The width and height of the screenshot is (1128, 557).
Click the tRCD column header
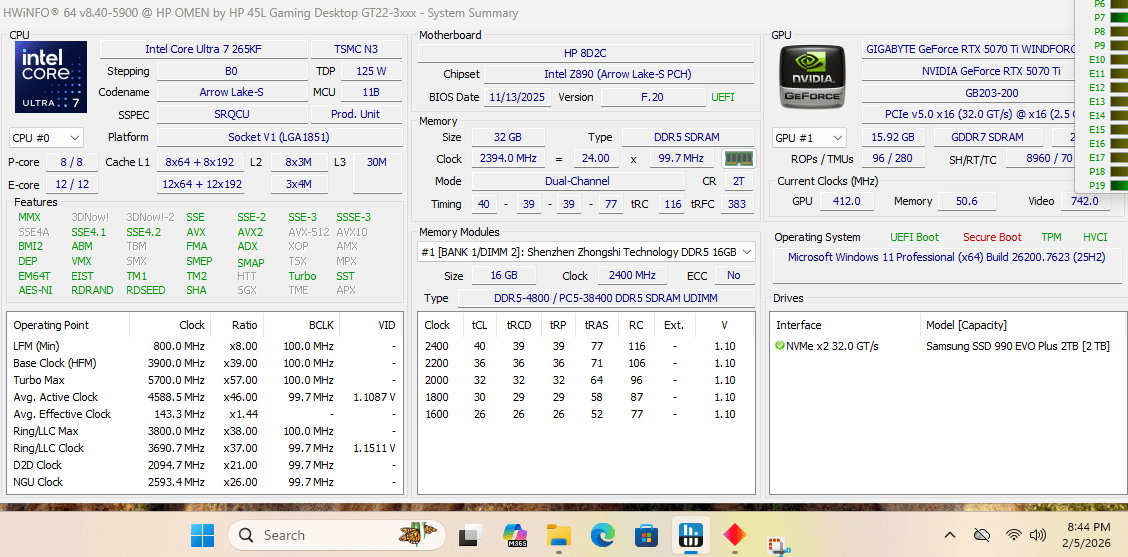[x=518, y=325]
